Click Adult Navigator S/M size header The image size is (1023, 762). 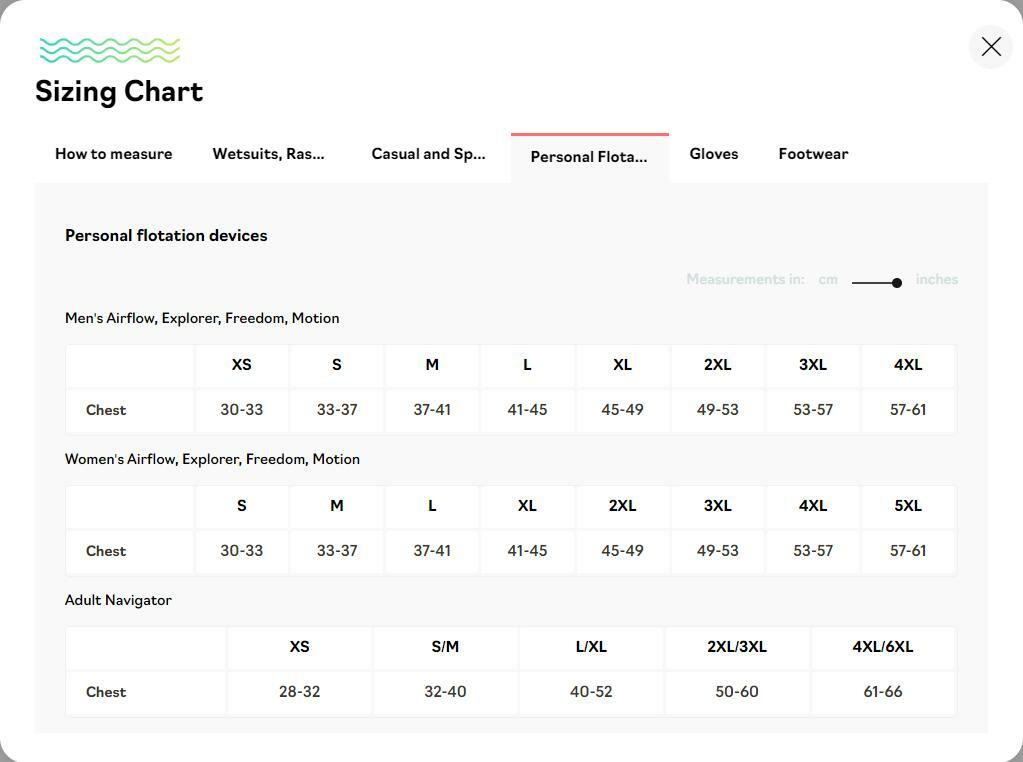445,647
